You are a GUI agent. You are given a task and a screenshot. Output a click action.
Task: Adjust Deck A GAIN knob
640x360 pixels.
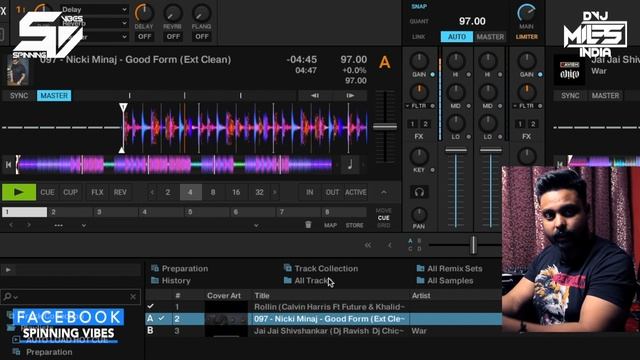[x=419, y=61]
